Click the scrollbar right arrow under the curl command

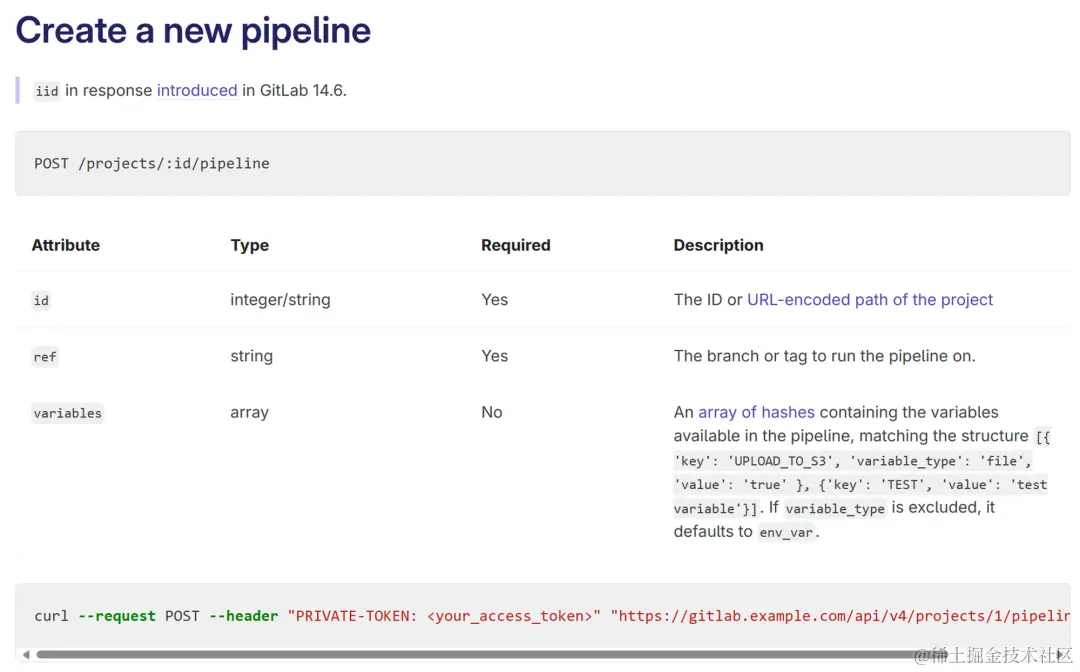coord(1060,655)
